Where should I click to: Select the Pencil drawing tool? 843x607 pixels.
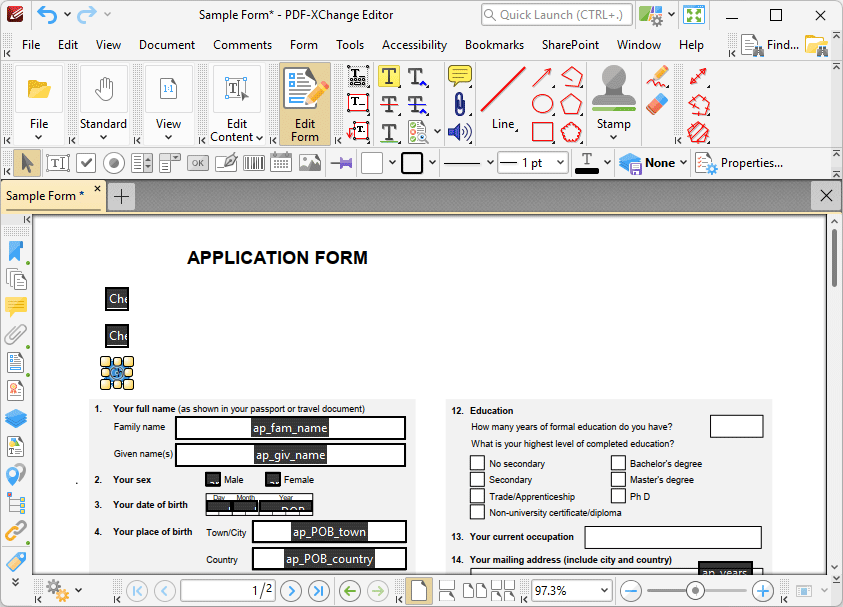[657, 76]
